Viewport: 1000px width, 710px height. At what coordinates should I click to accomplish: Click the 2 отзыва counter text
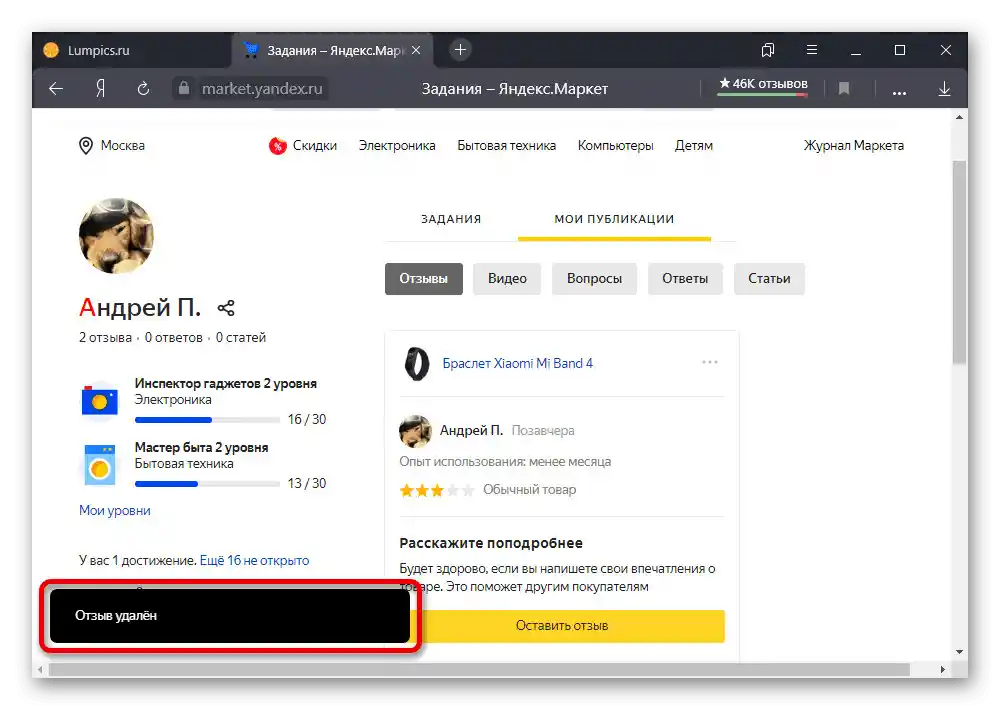point(105,337)
